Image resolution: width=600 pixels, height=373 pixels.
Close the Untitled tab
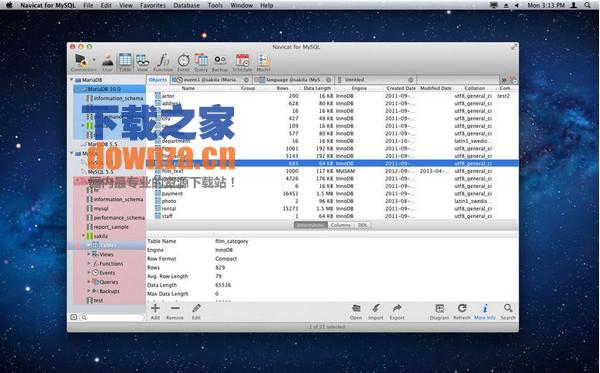pos(411,80)
